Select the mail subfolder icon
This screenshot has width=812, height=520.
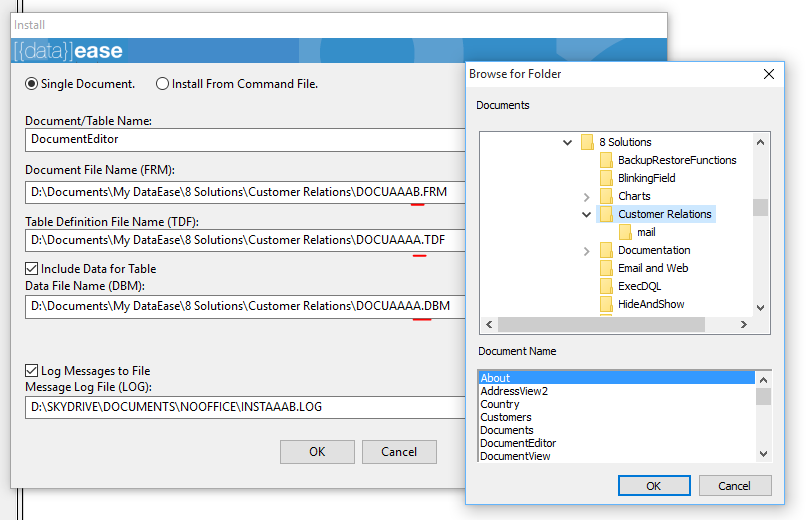tap(626, 232)
